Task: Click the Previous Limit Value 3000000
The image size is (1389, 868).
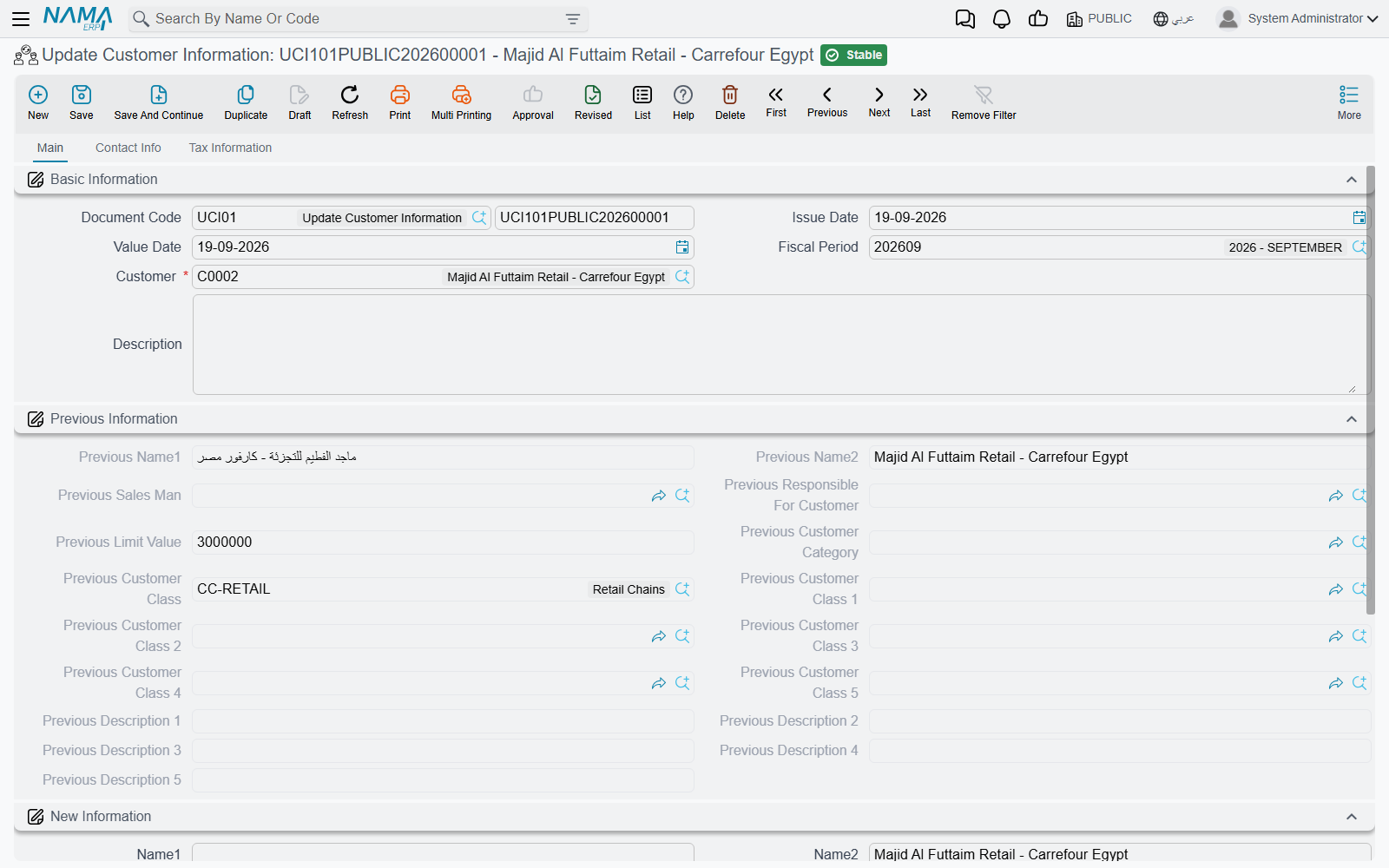Action: (x=443, y=542)
